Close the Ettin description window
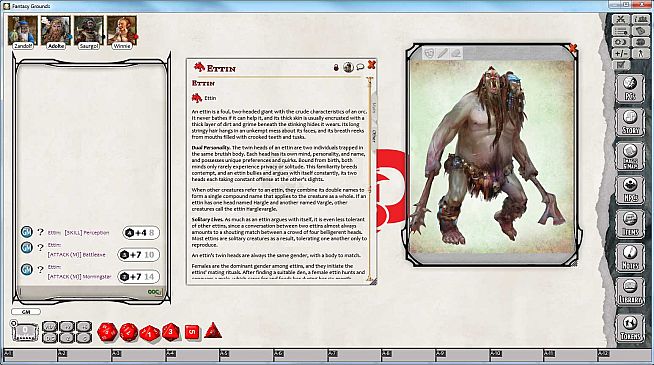The image size is (654, 365). [x=372, y=65]
